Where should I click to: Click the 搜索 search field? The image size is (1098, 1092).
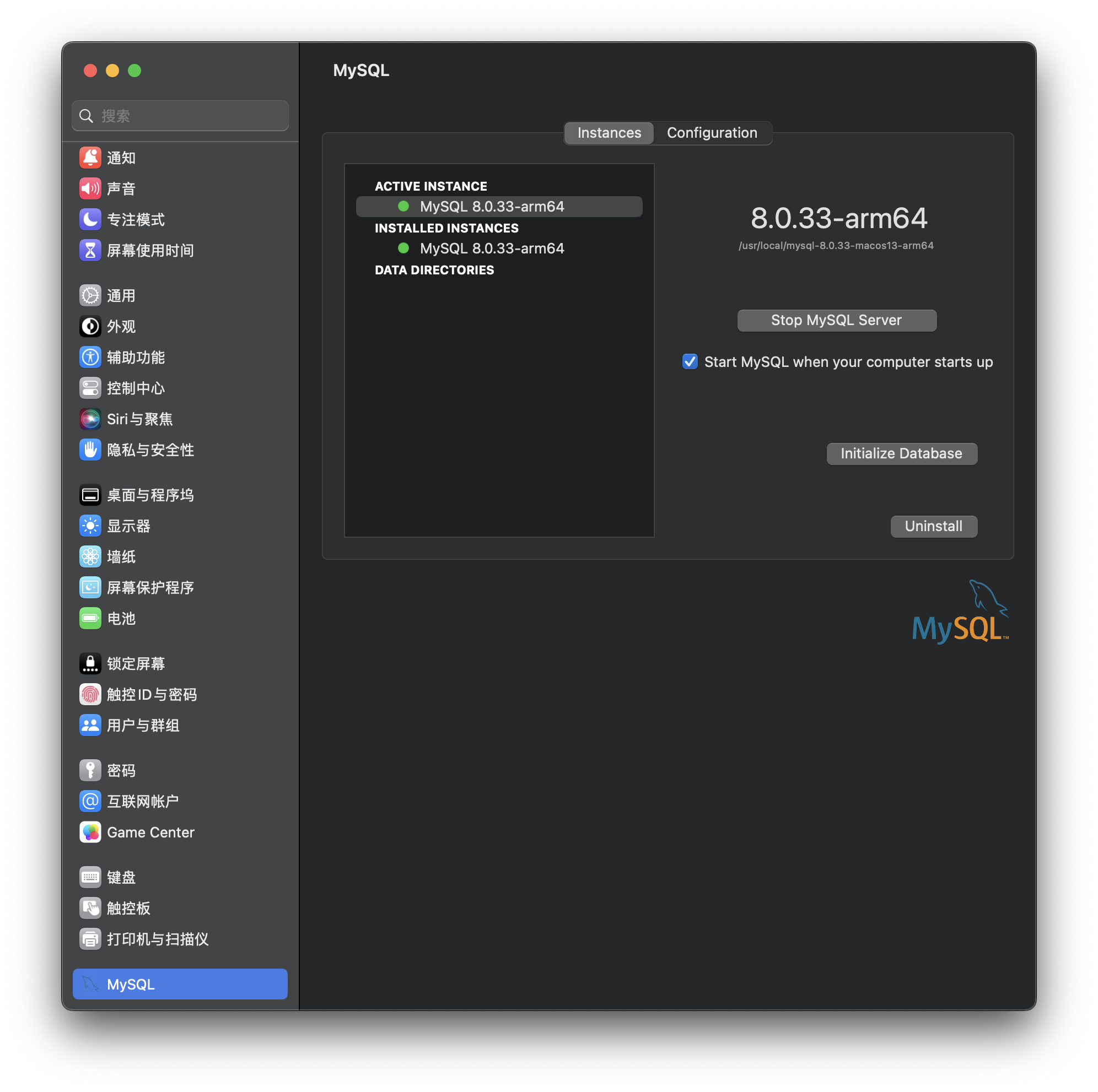180,116
